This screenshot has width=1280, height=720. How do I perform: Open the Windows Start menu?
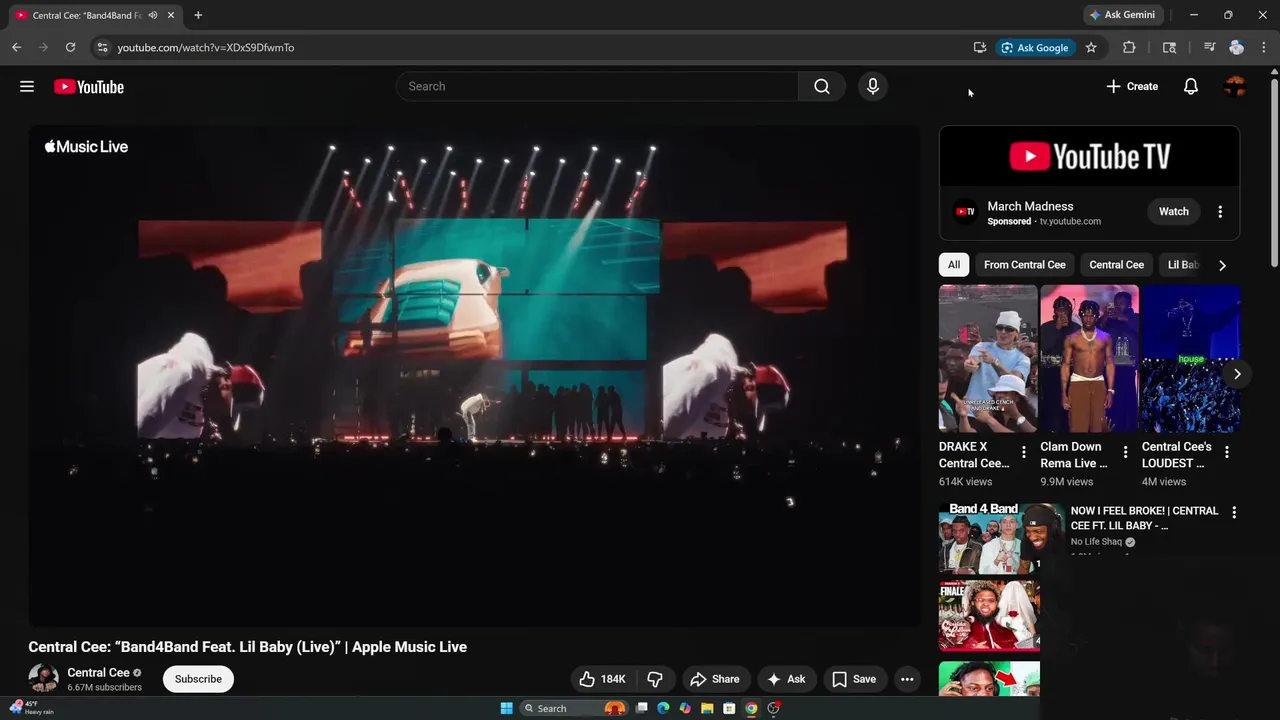[507, 708]
